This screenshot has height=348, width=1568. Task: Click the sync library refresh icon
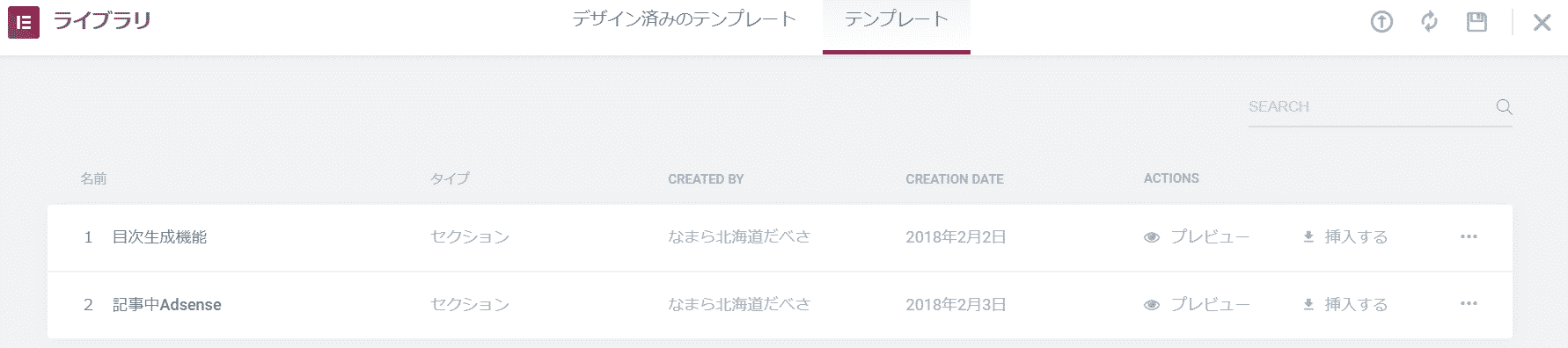pos(1429,22)
